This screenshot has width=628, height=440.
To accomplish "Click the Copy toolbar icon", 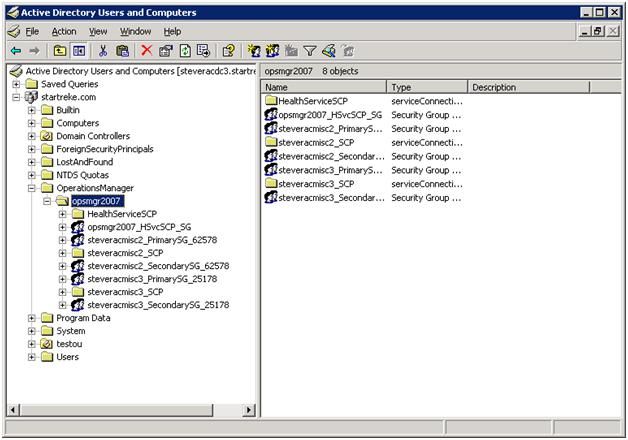I will [x=122, y=51].
